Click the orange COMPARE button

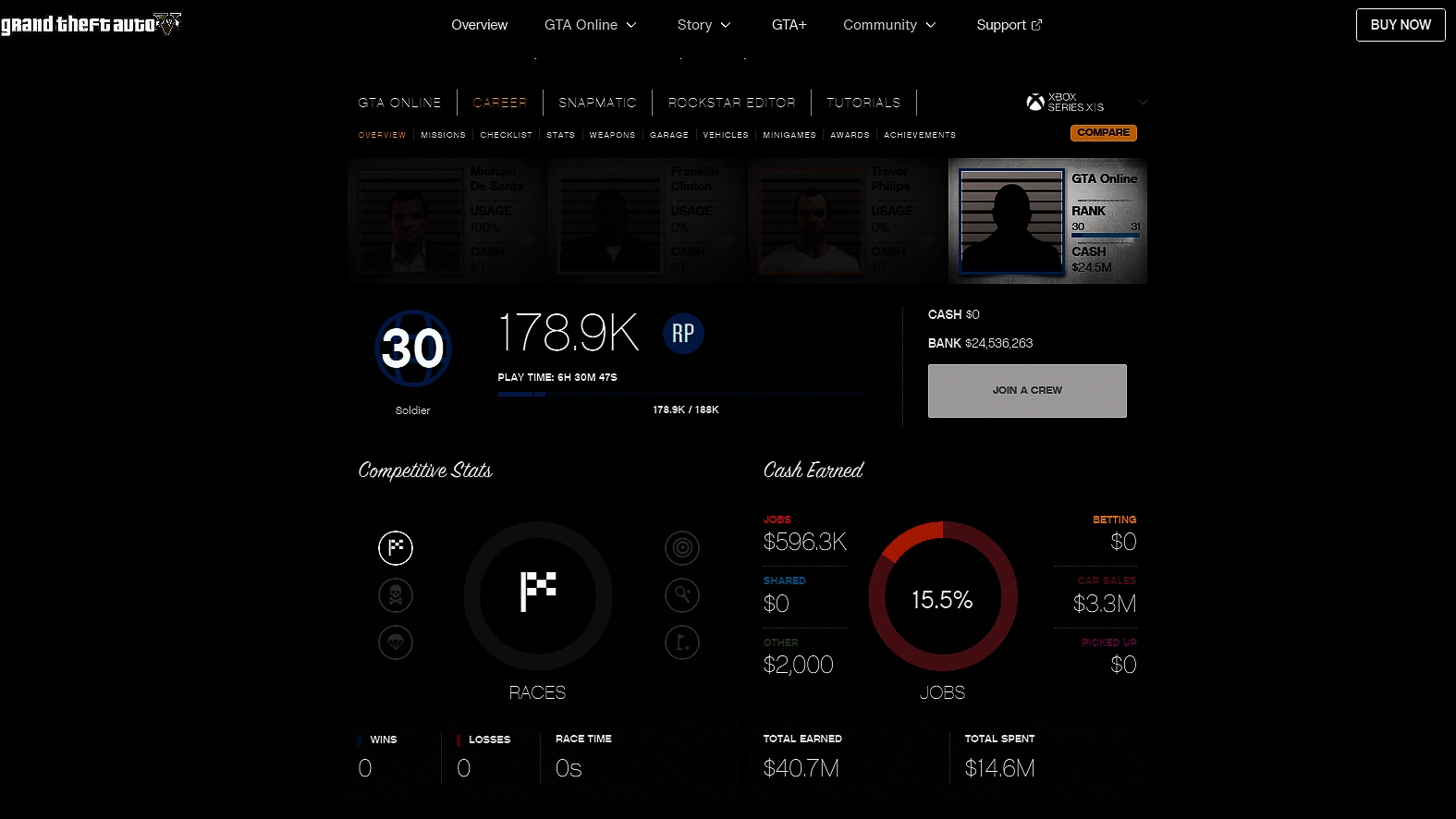click(1104, 133)
